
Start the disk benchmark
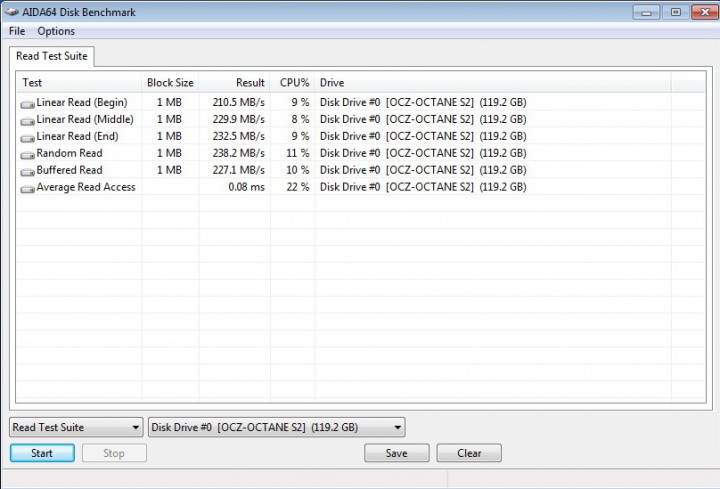(42, 453)
